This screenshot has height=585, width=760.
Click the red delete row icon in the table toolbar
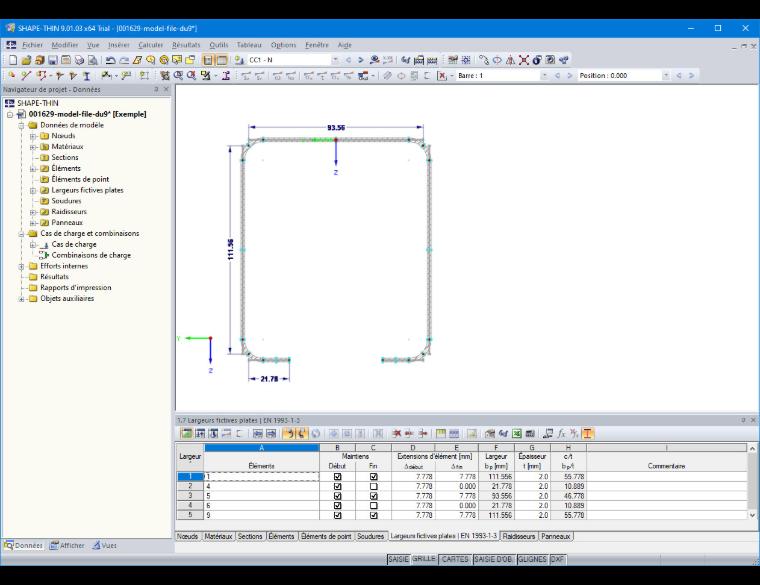point(396,434)
